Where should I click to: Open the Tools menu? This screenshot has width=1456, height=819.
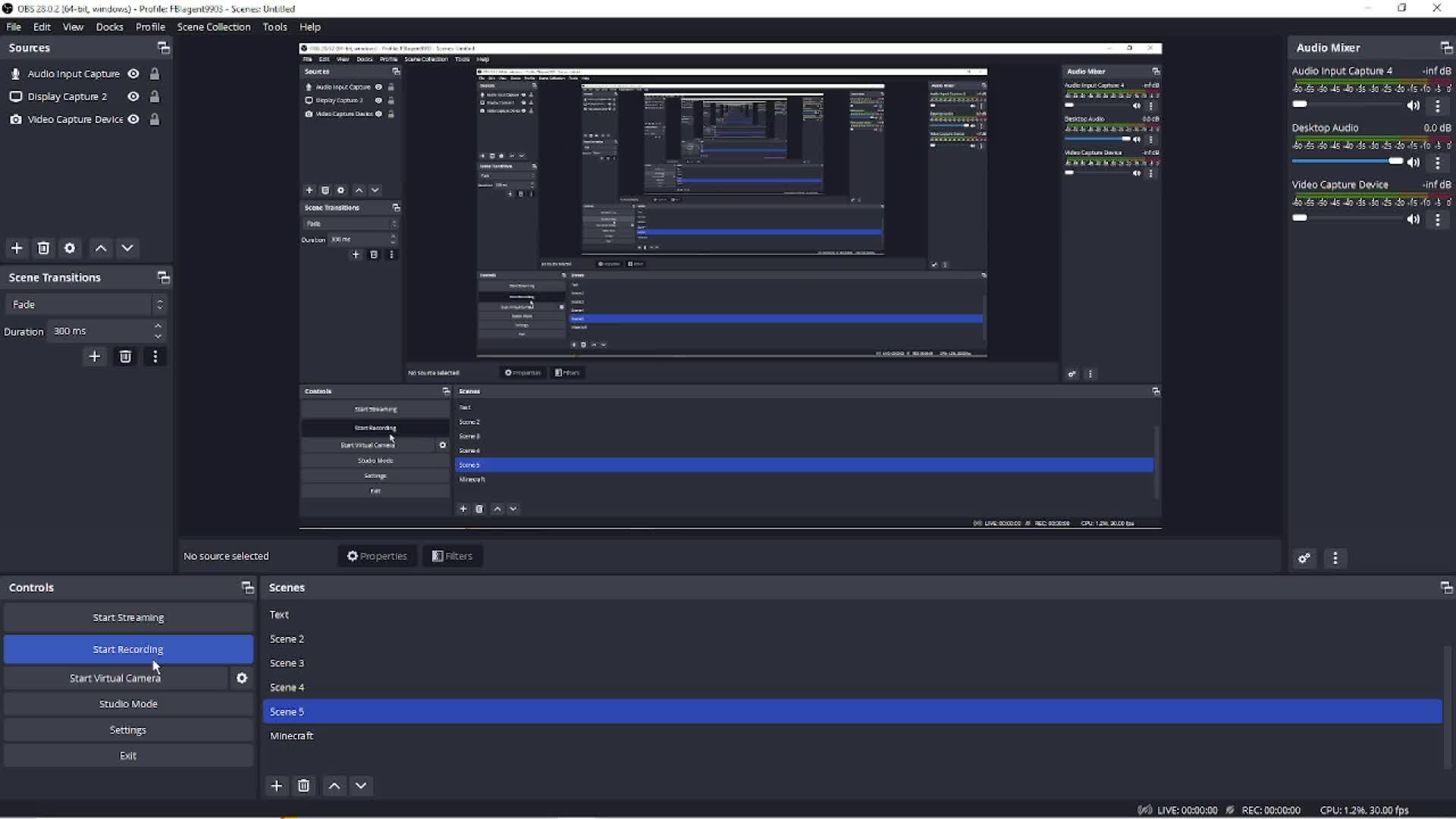pyautogui.click(x=275, y=27)
